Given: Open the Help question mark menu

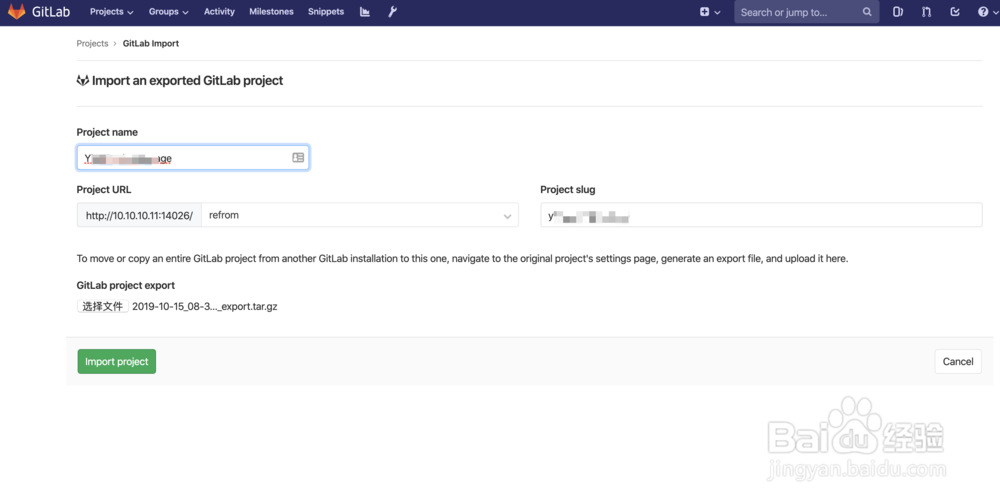Looking at the screenshot, I should tap(987, 11).
